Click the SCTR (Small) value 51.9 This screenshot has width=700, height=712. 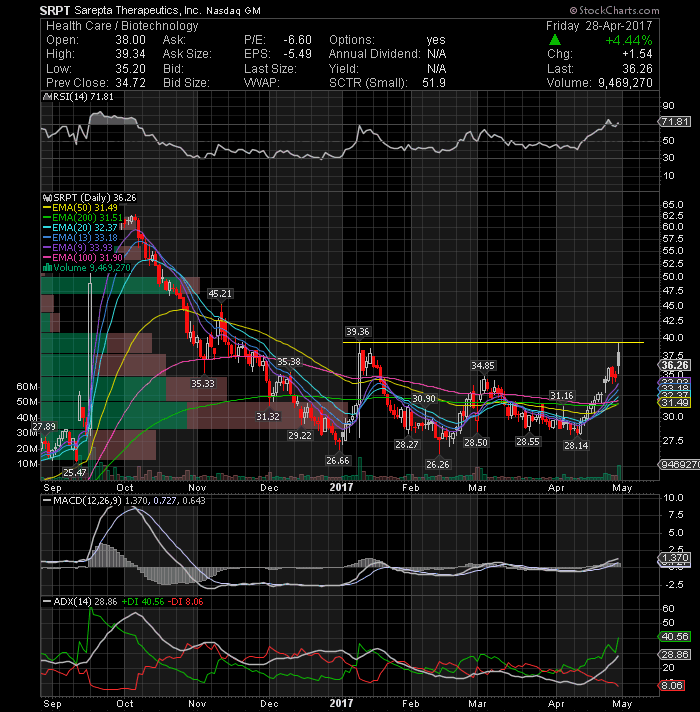(x=433, y=83)
